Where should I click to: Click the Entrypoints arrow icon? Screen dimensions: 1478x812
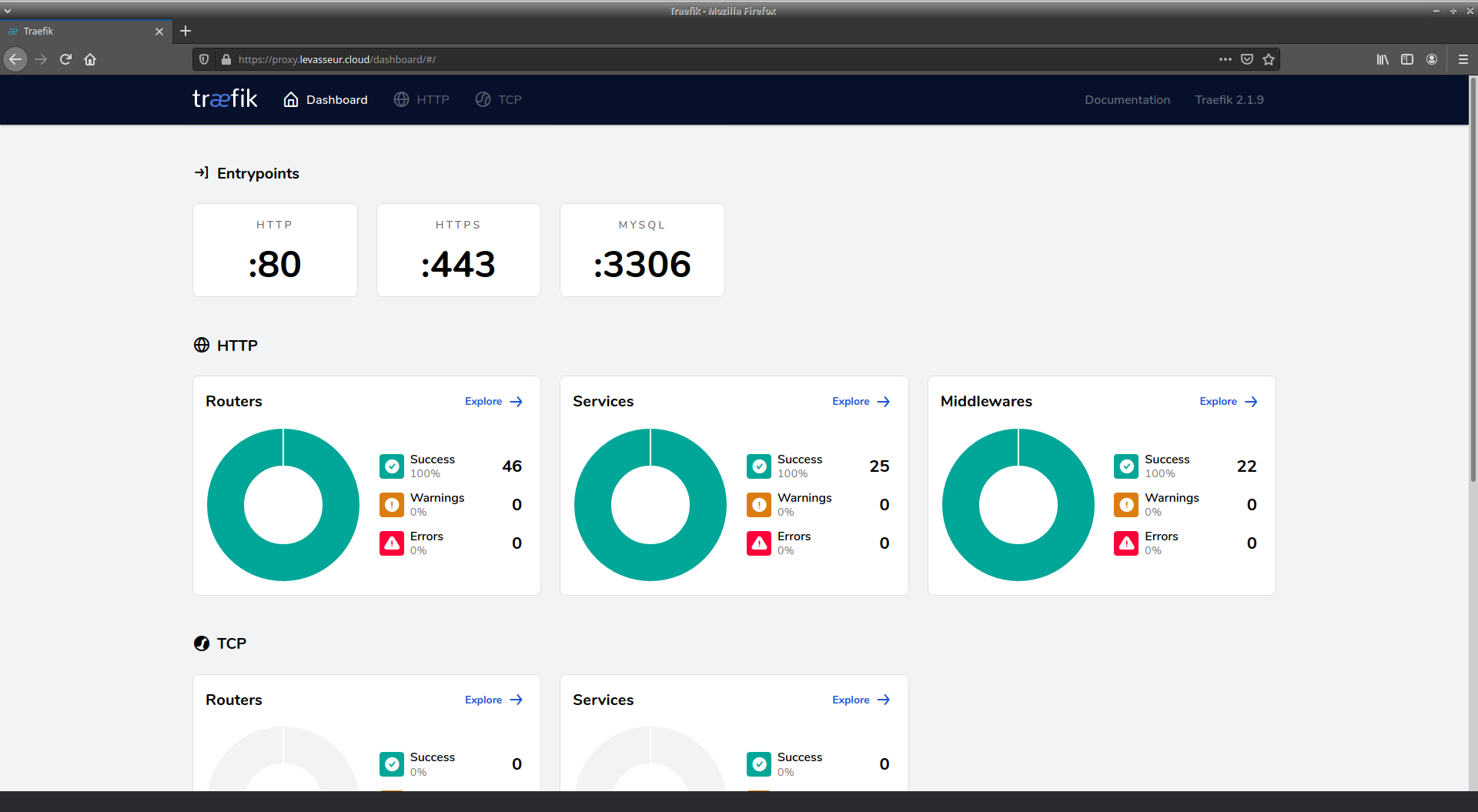click(x=201, y=173)
